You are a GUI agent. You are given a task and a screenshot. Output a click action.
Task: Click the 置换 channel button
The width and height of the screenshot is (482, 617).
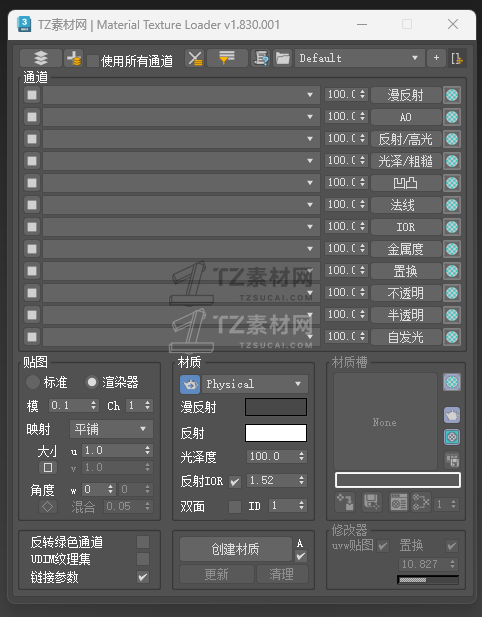[406, 271]
